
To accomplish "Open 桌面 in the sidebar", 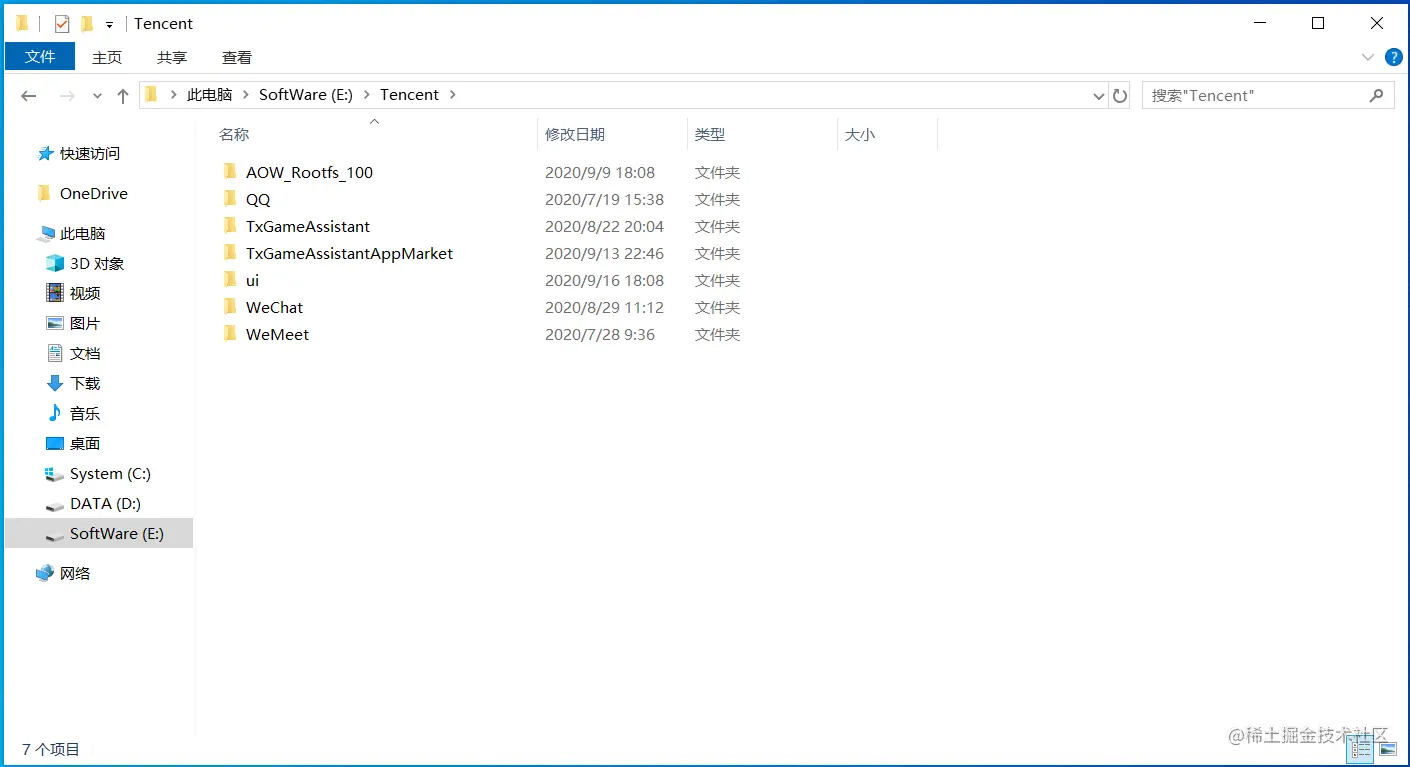I will 85,443.
